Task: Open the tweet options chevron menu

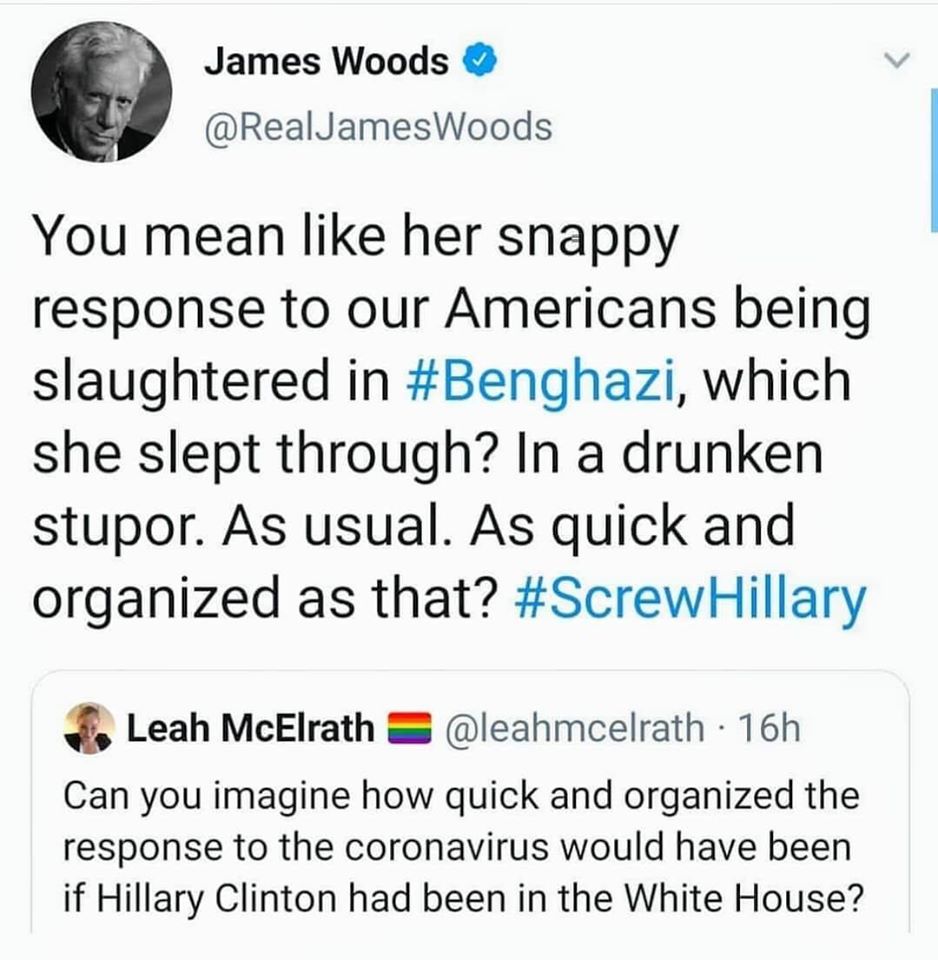Action: (x=897, y=59)
